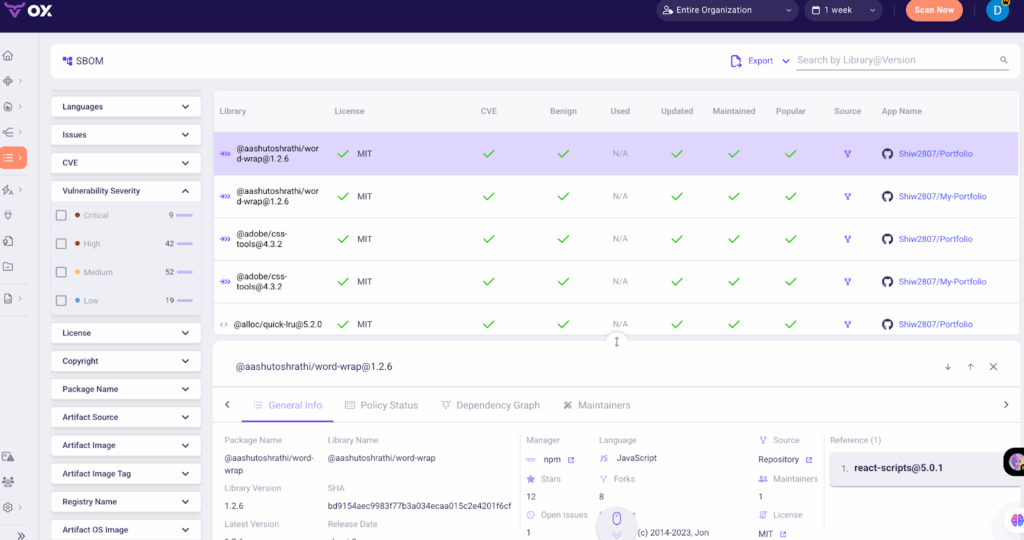Tick the Low severity checkbox
Viewport: 1024px width, 540px height.
(61, 300)
